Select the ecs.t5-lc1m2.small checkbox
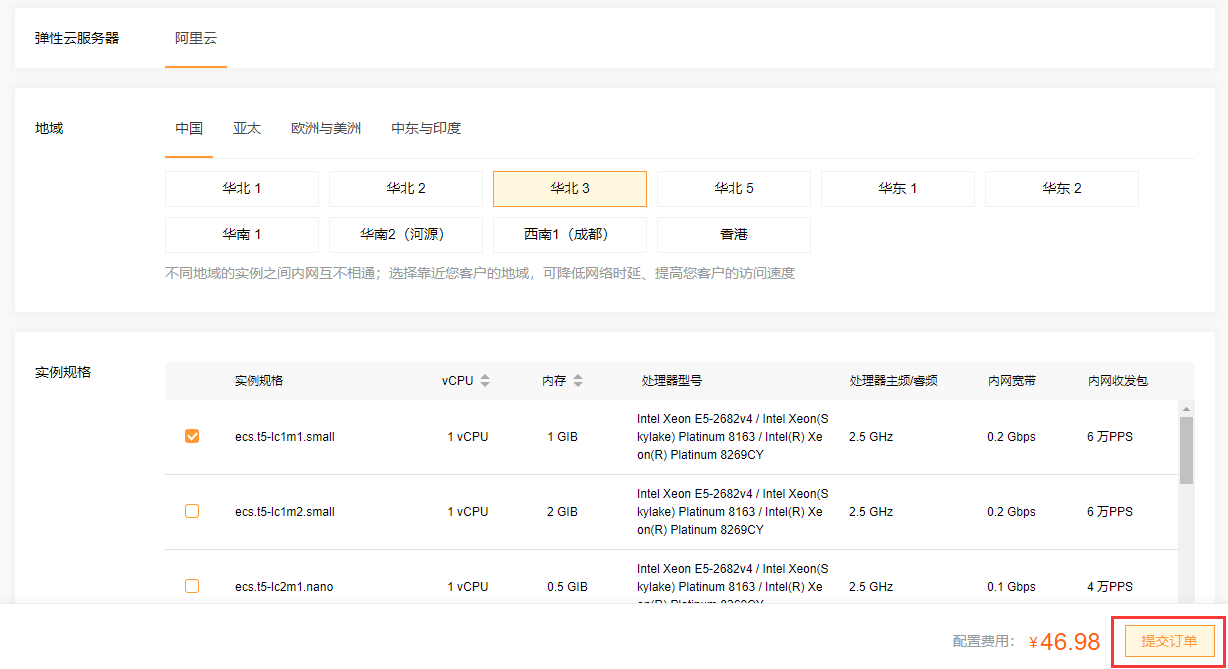Image resolution: width=1228 pixels, height=669 pixels. (192, 511)
